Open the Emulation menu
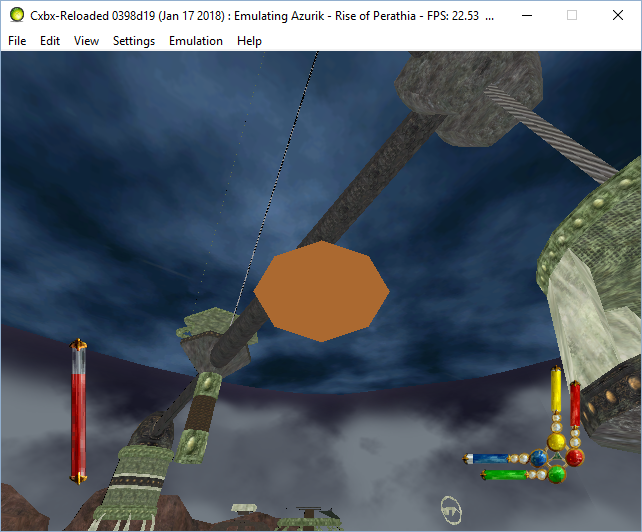 point(196,41)
